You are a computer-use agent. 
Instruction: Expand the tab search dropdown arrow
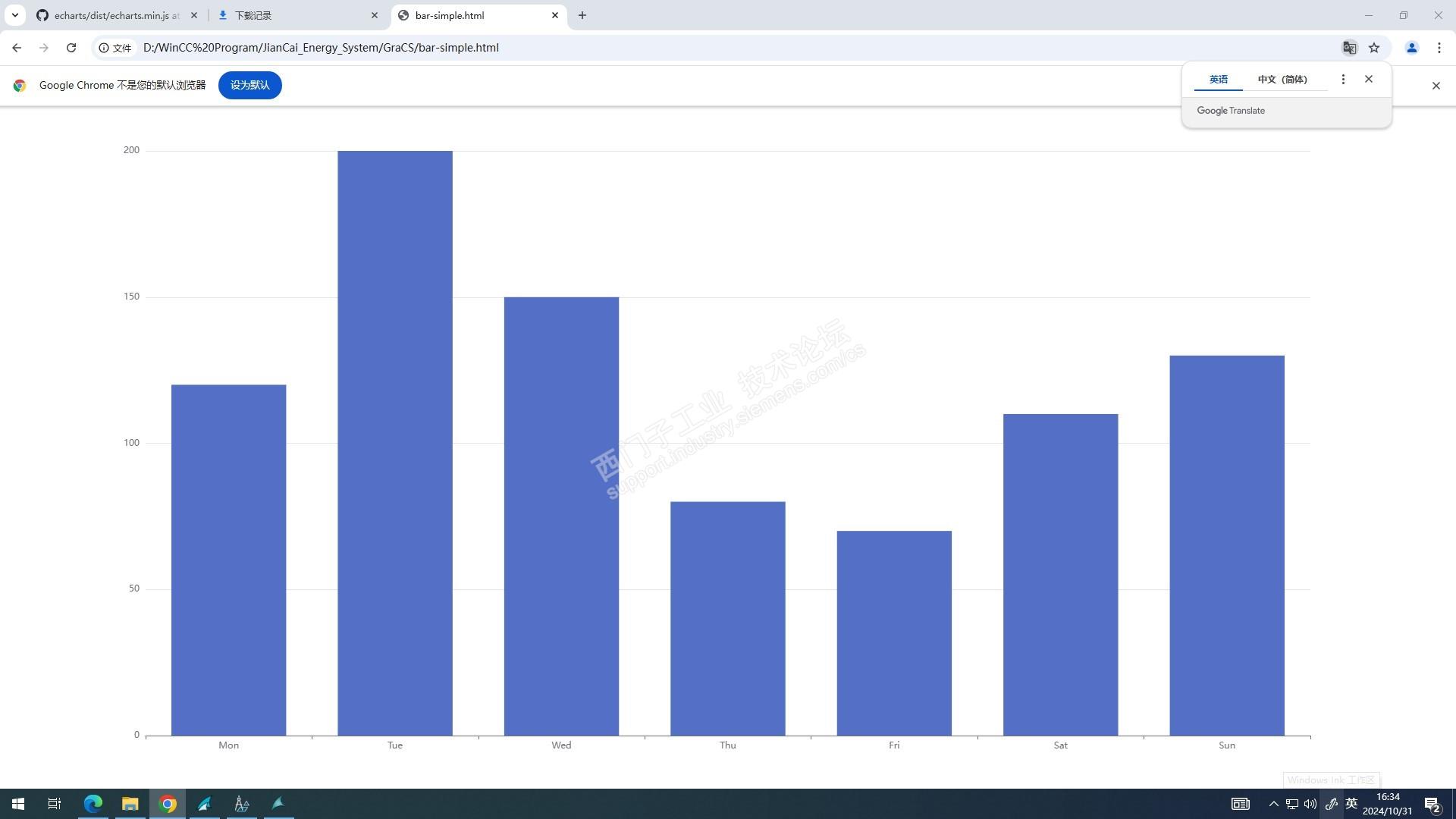14,15
